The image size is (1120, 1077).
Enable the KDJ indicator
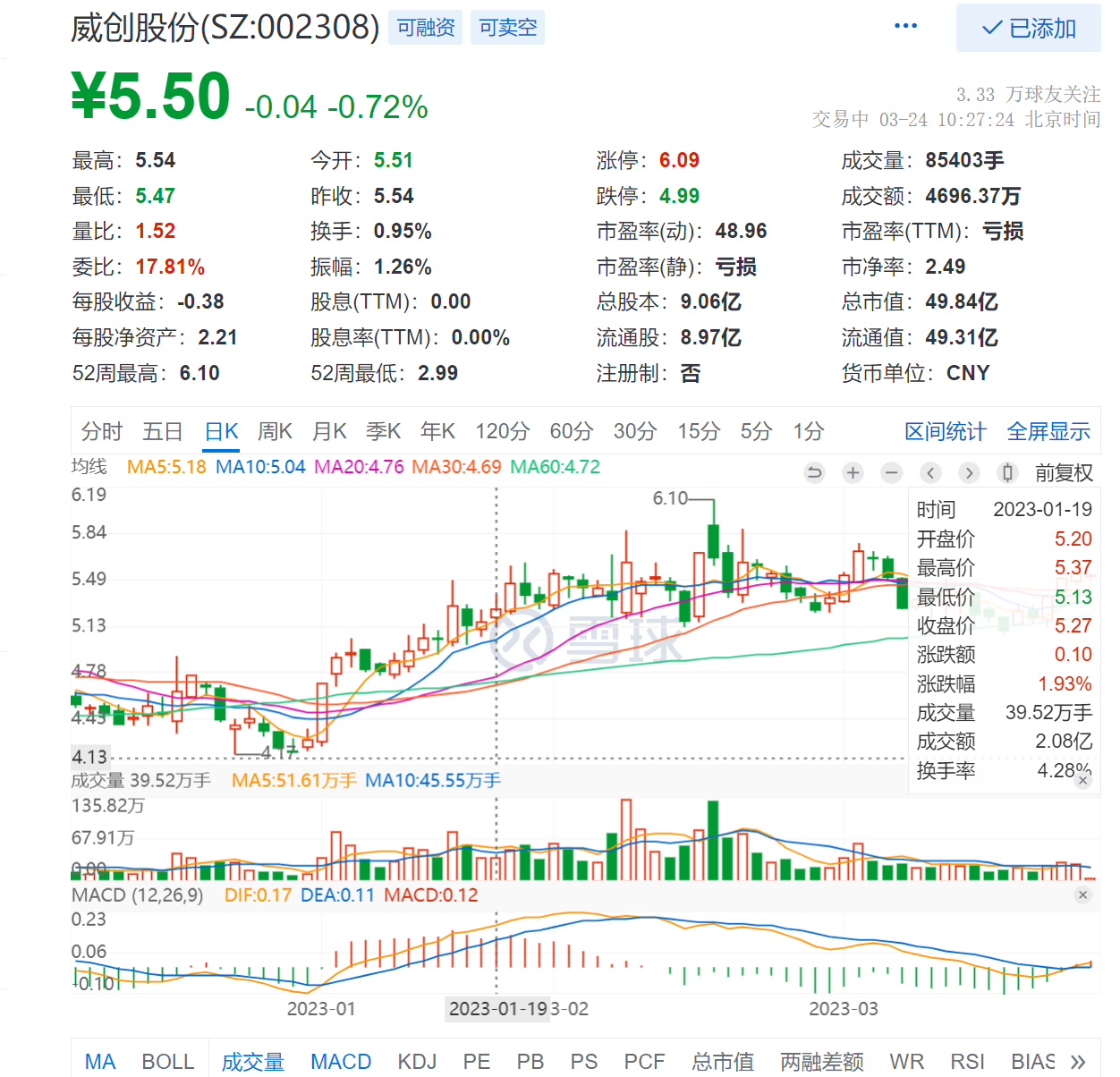coord(417,1062)
